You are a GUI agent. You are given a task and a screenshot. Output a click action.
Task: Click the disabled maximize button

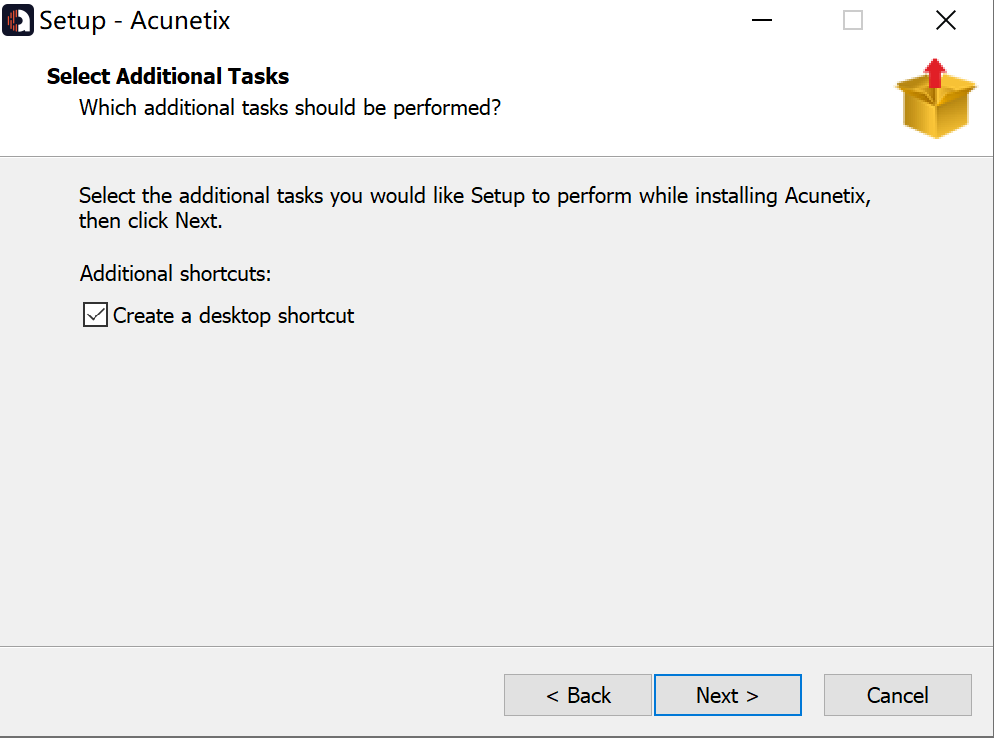tap(853, 20)
